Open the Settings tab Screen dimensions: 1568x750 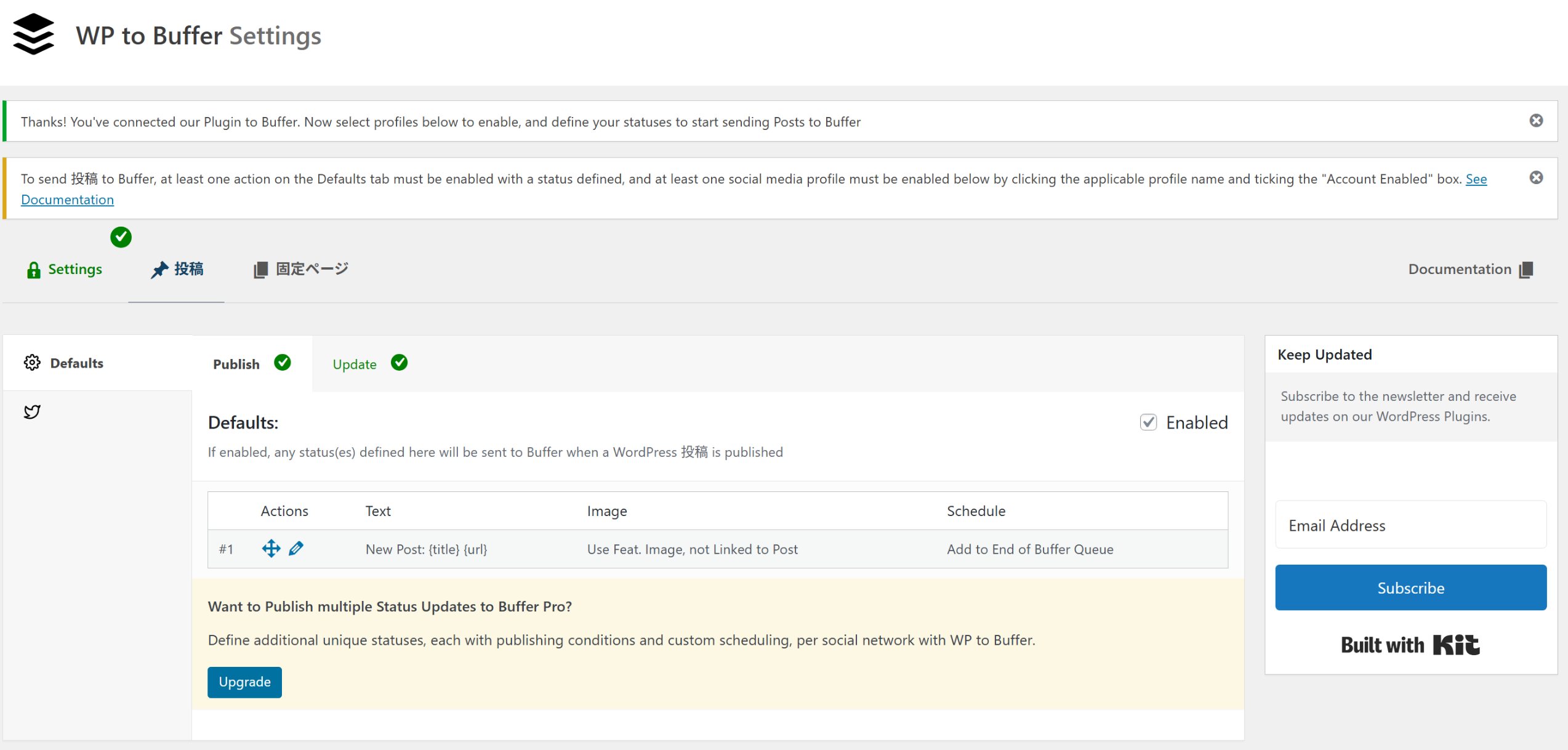(x=74, y=269)
